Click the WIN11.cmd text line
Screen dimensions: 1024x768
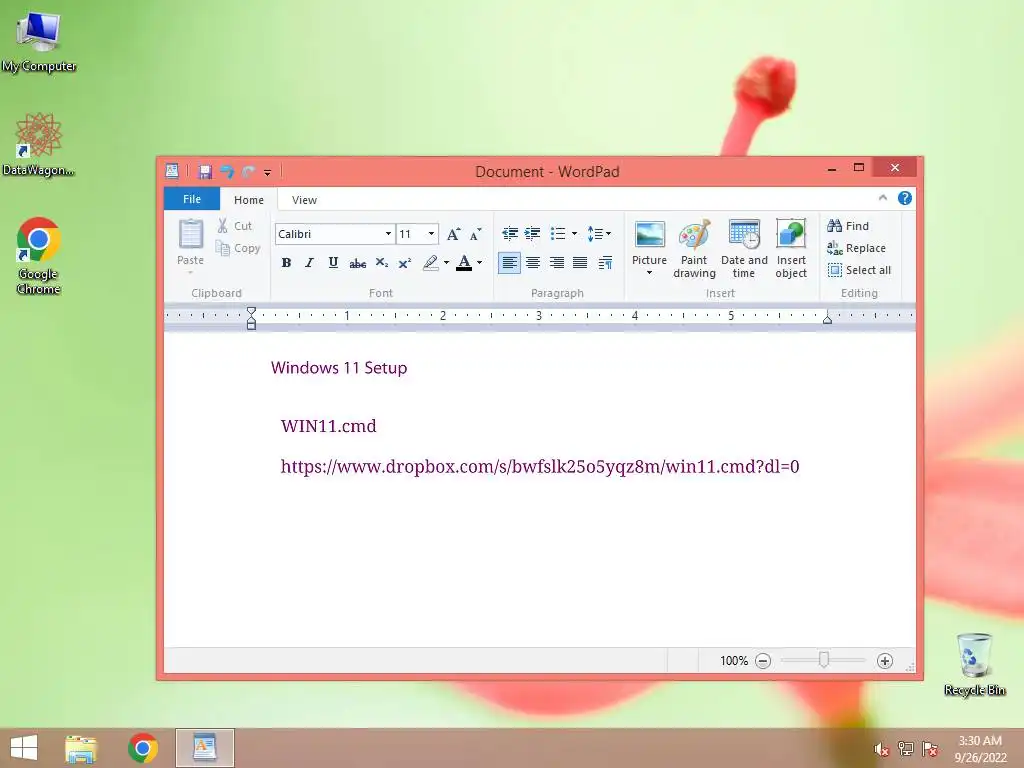tap(328, 426)
